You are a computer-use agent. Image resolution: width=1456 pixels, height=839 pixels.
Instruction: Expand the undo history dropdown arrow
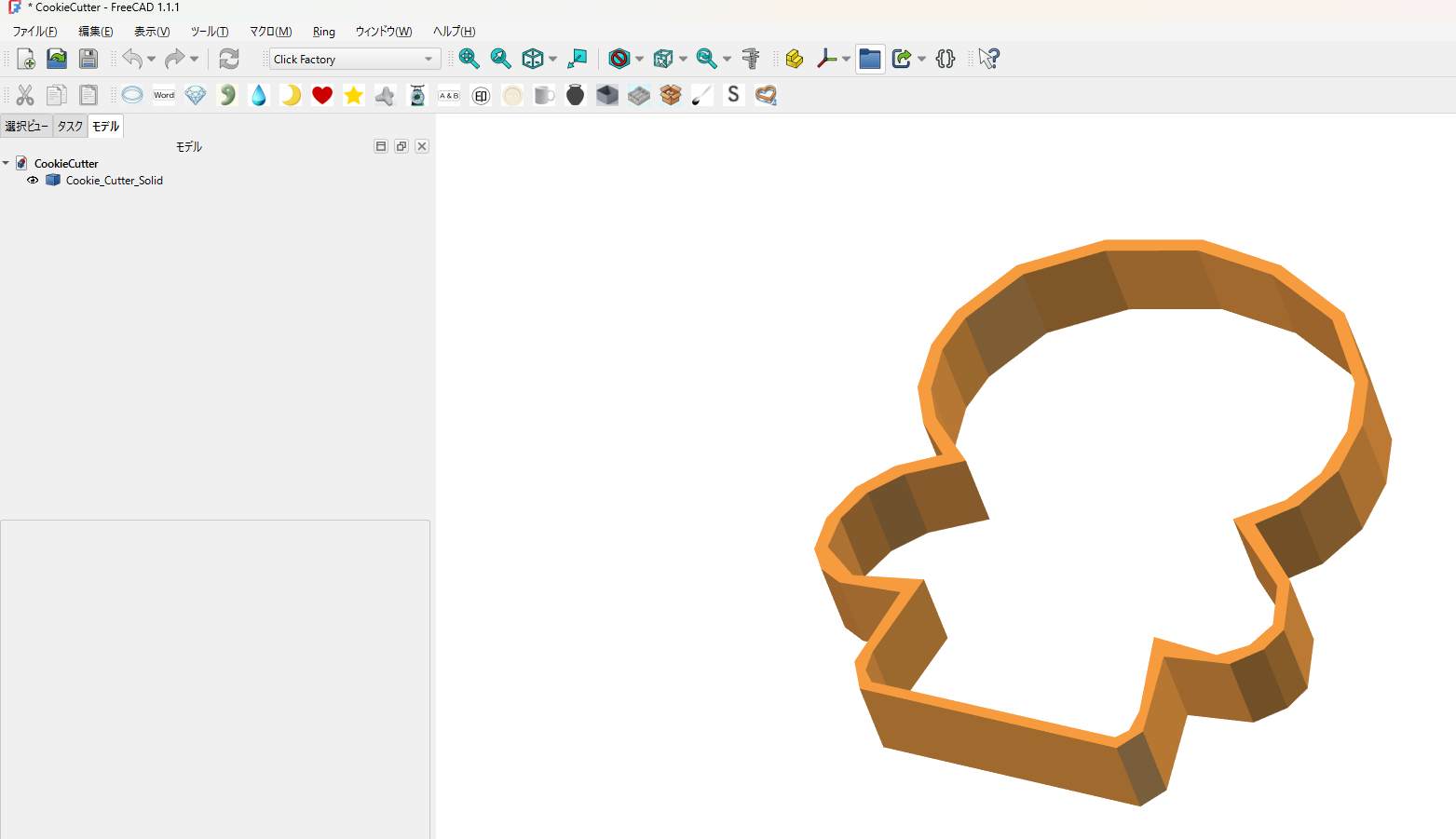[151, 59]
